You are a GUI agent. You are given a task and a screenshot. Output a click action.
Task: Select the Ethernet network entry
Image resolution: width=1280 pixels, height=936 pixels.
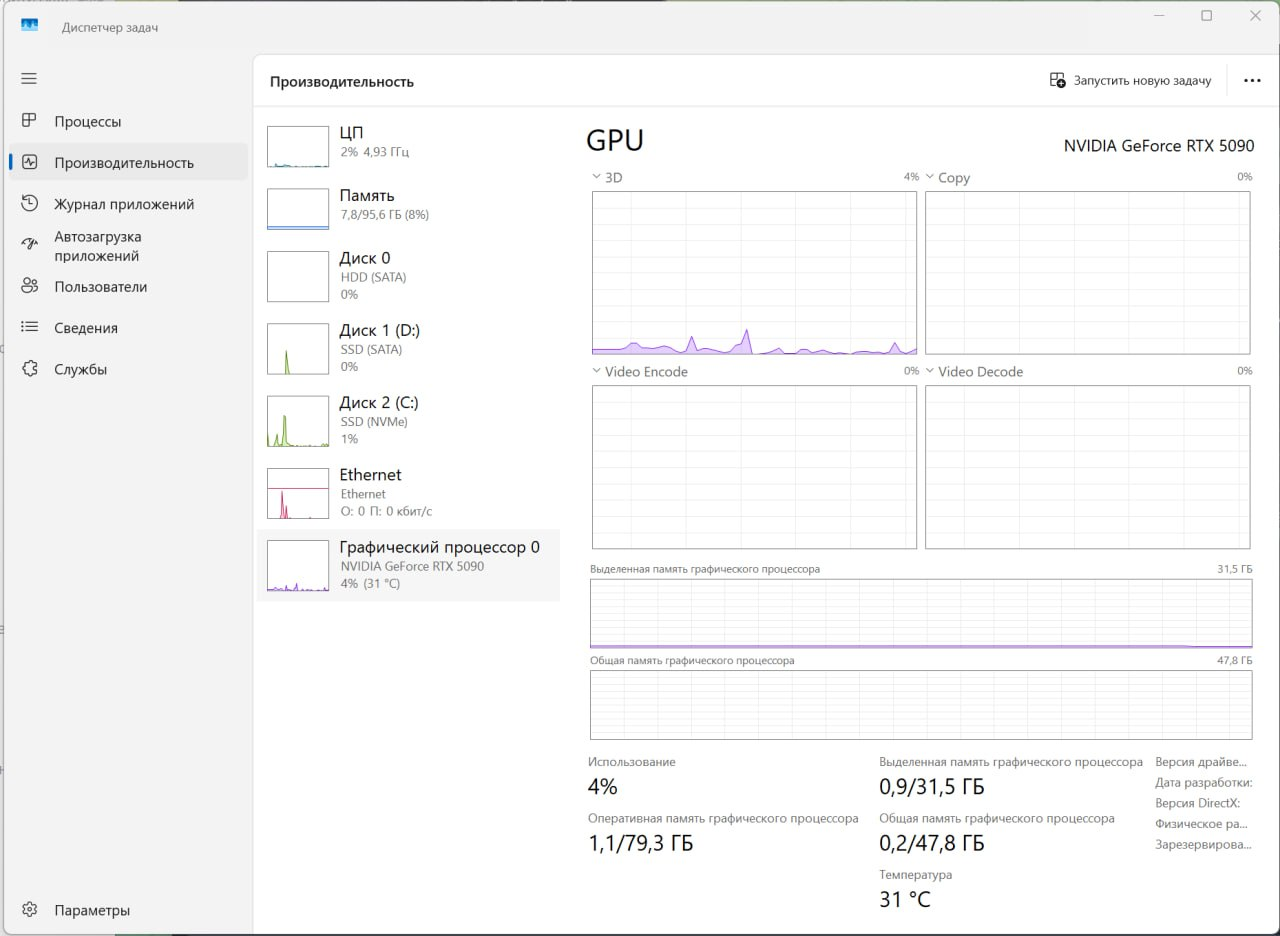[408, 493]
